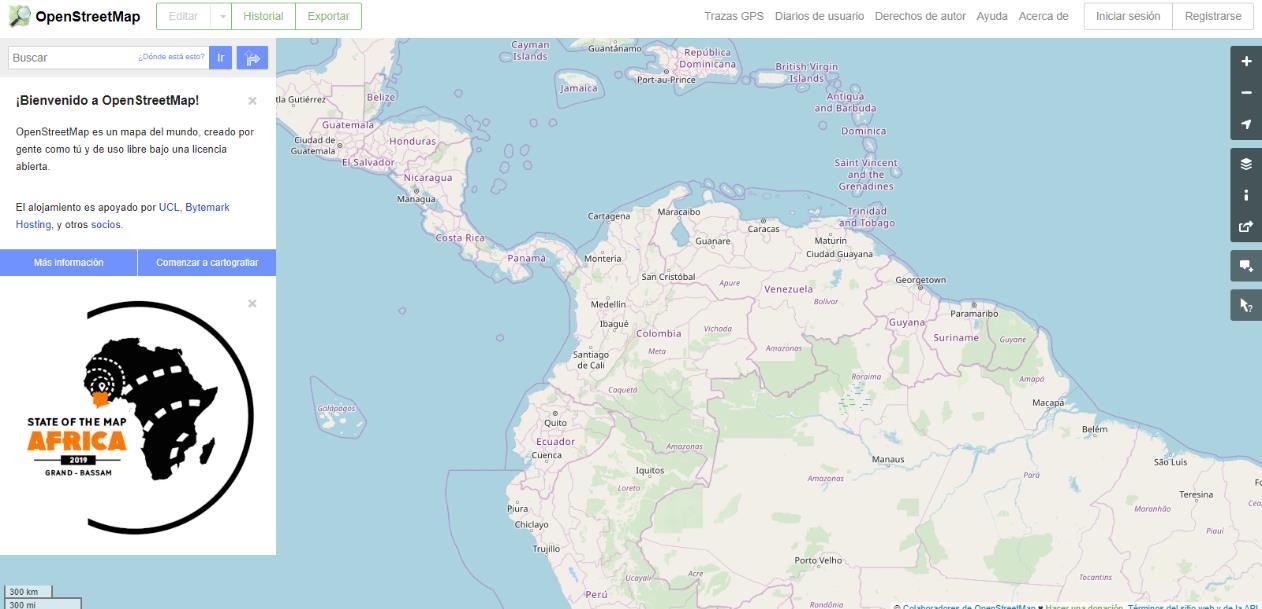Click the Comenzar a cartografiar button
Screen dimensions: 1262x609
click(x=207, y=262)
